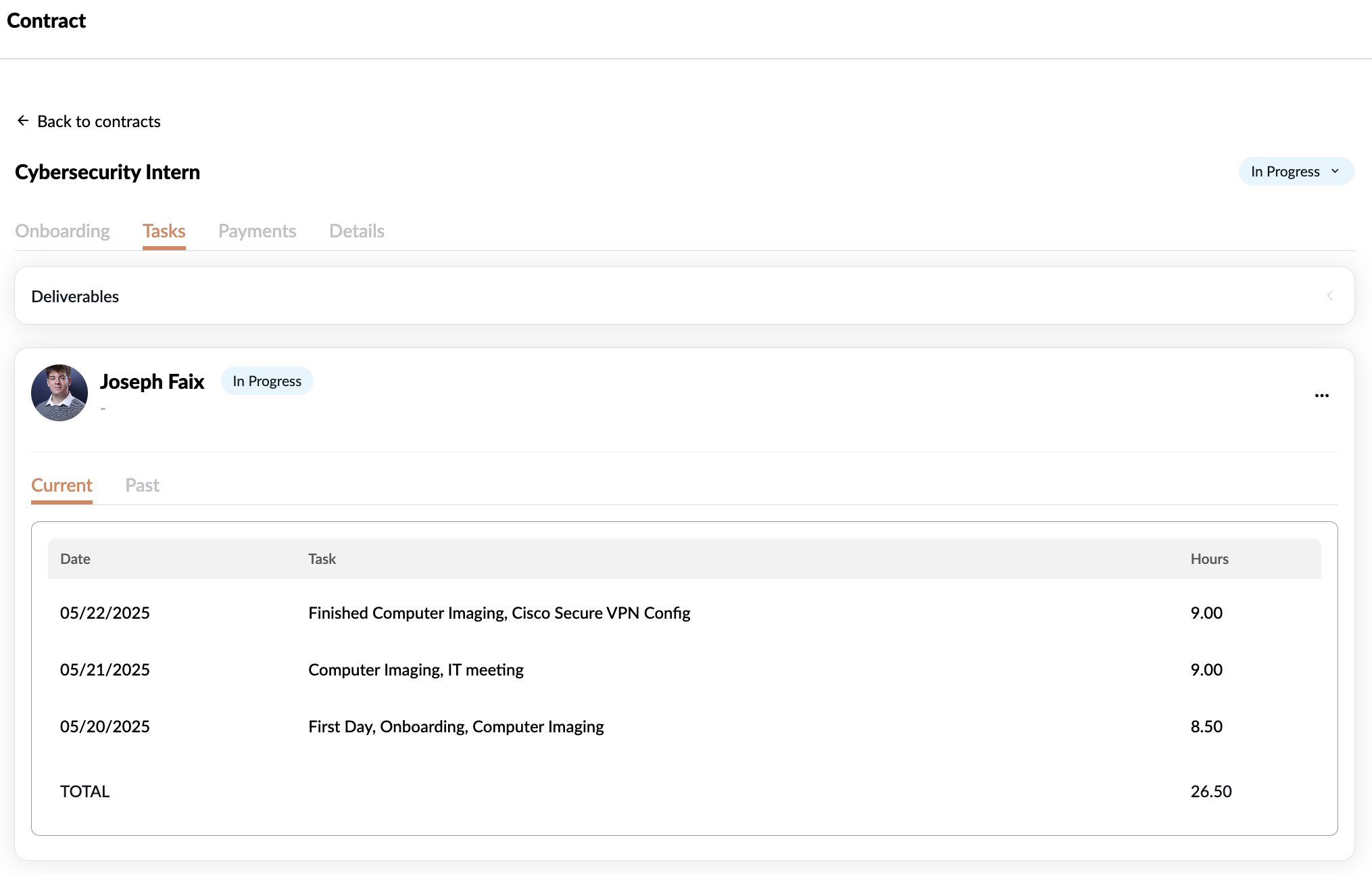This screenshot has width=1372, height=875.
Task: Switch to the Onboarding tab
Action: click(62, 231)
